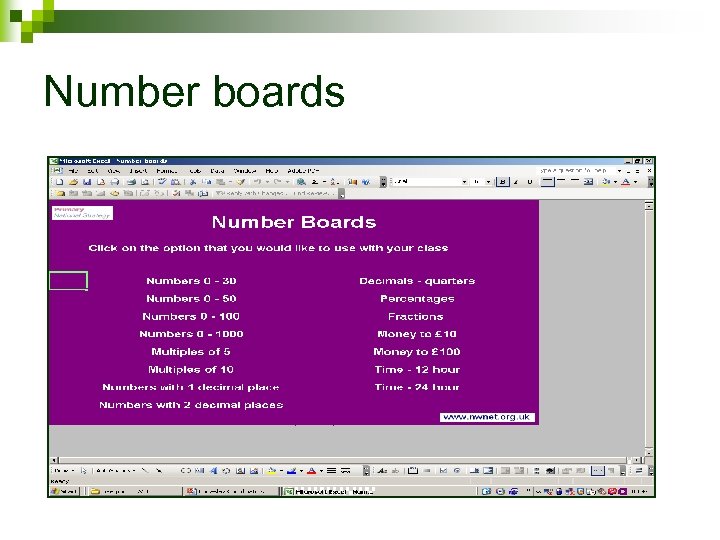This screenshot has width=720, height=540.
Task: Open the File menu
Action: [73, 171]
